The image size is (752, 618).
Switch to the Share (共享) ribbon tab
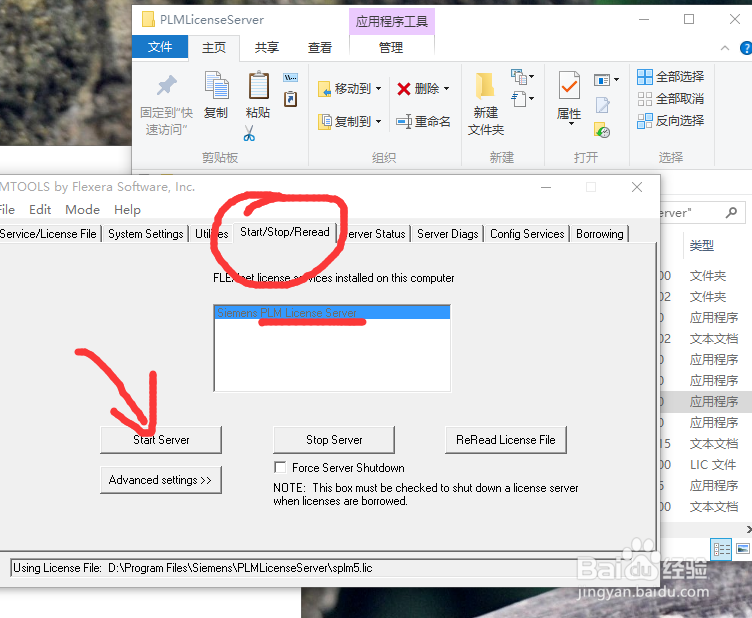pyautogui.click(x=267, y=47)
